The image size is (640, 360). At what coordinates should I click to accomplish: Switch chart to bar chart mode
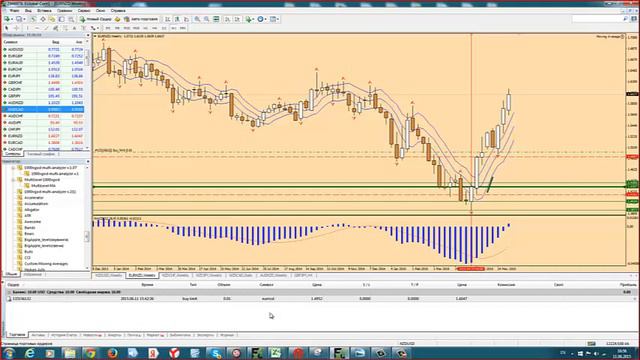point(167,19)
